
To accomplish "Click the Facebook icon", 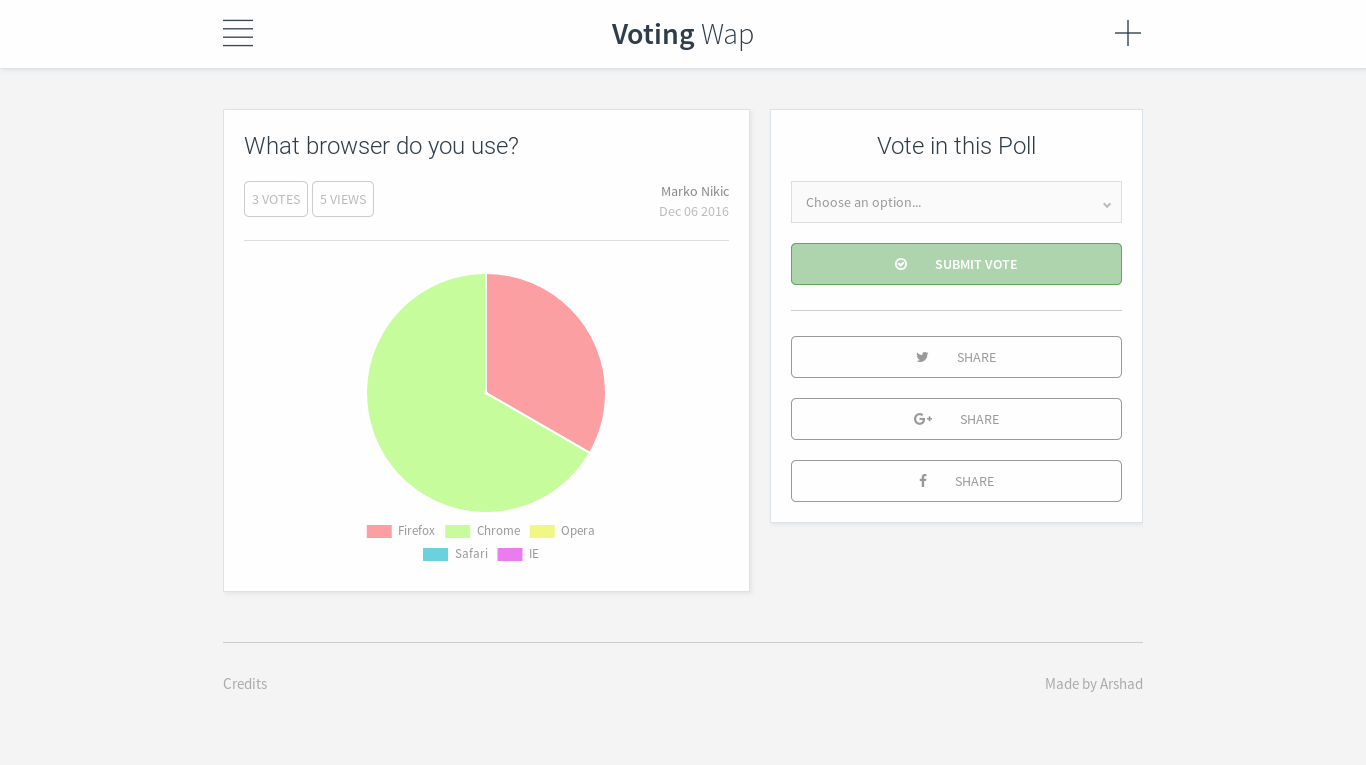I will (x=922, y=481).
